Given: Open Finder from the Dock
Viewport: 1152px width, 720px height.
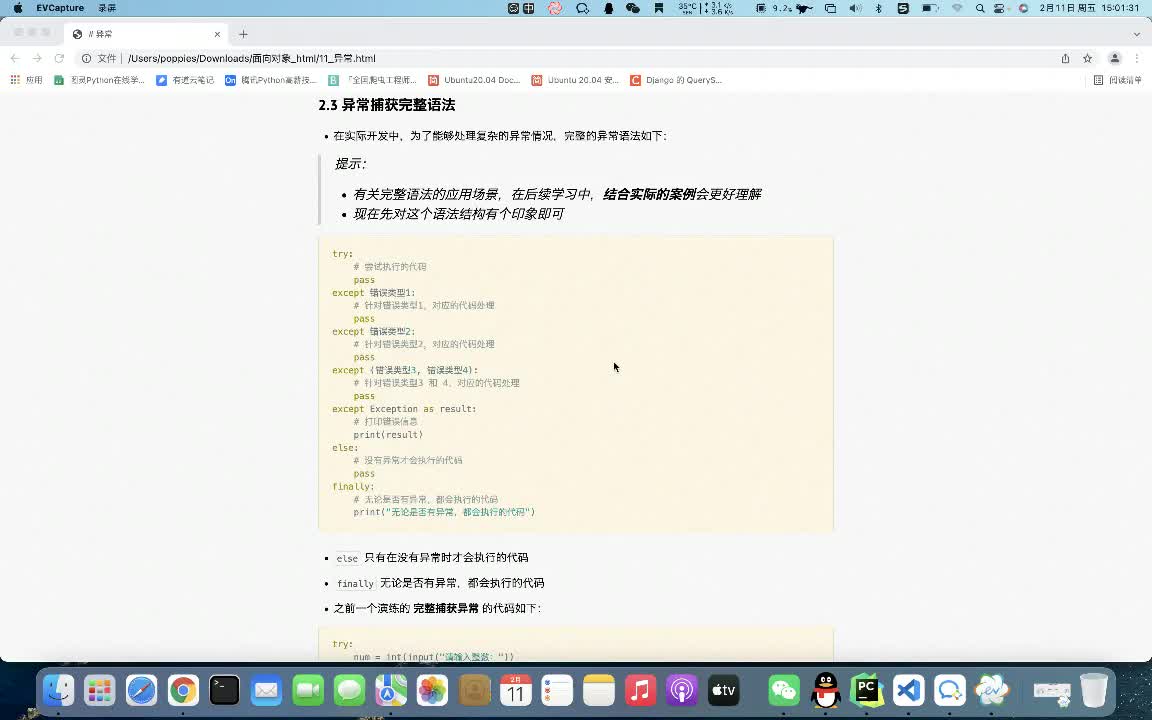Looking at the screenshot, I should pos(58,691).
